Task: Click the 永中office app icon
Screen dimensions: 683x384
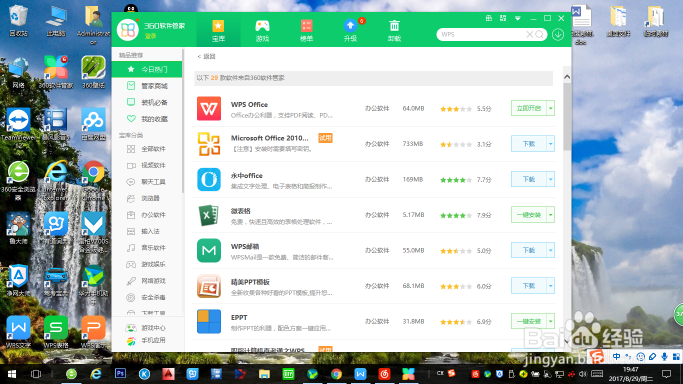Action: (x=209, y=179)
